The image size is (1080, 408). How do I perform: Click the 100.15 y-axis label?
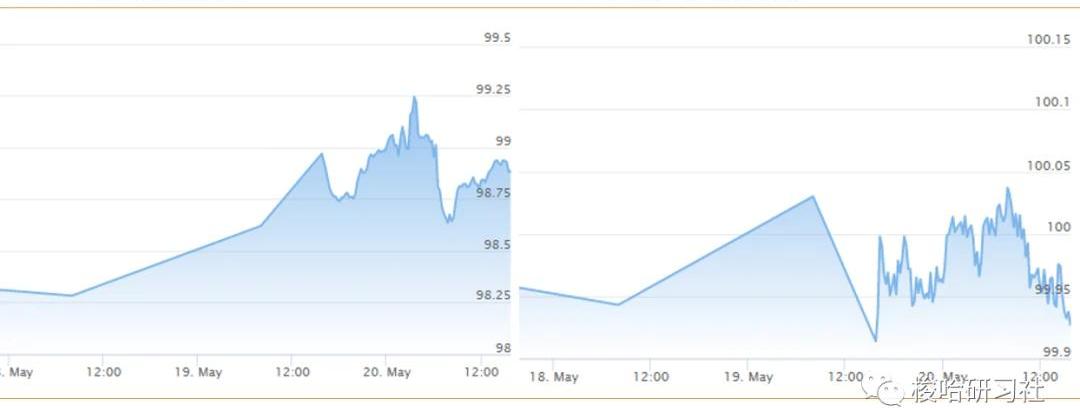tap(1049, 39)
